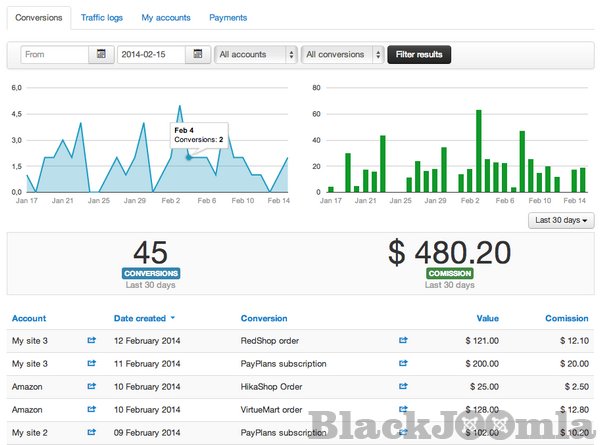Click account link icon in 11 February row

tap(92, 363)
